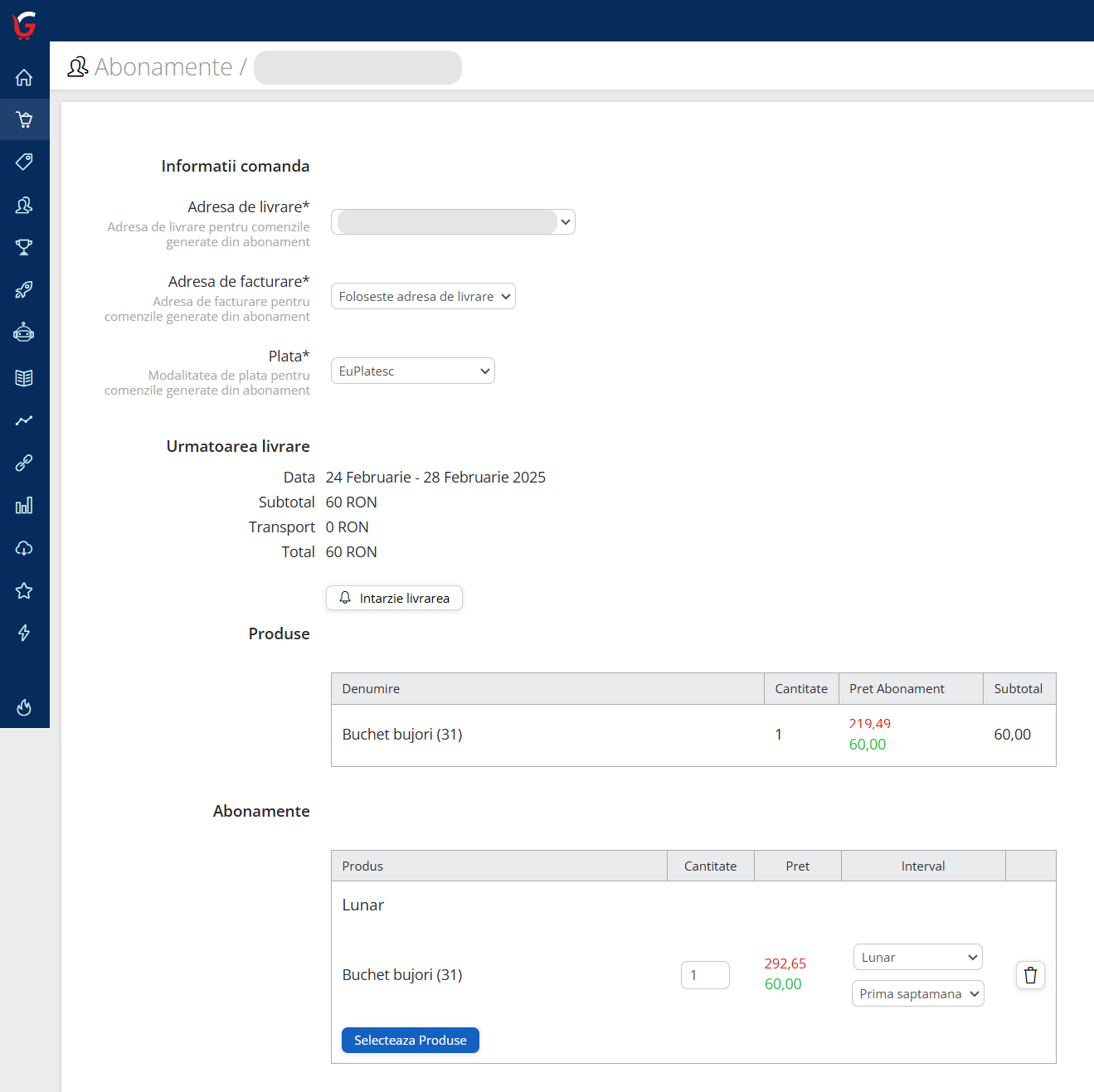Open the cloud download icon
The width and height of the screenshot is (1094, 1092).
(24, 548)
